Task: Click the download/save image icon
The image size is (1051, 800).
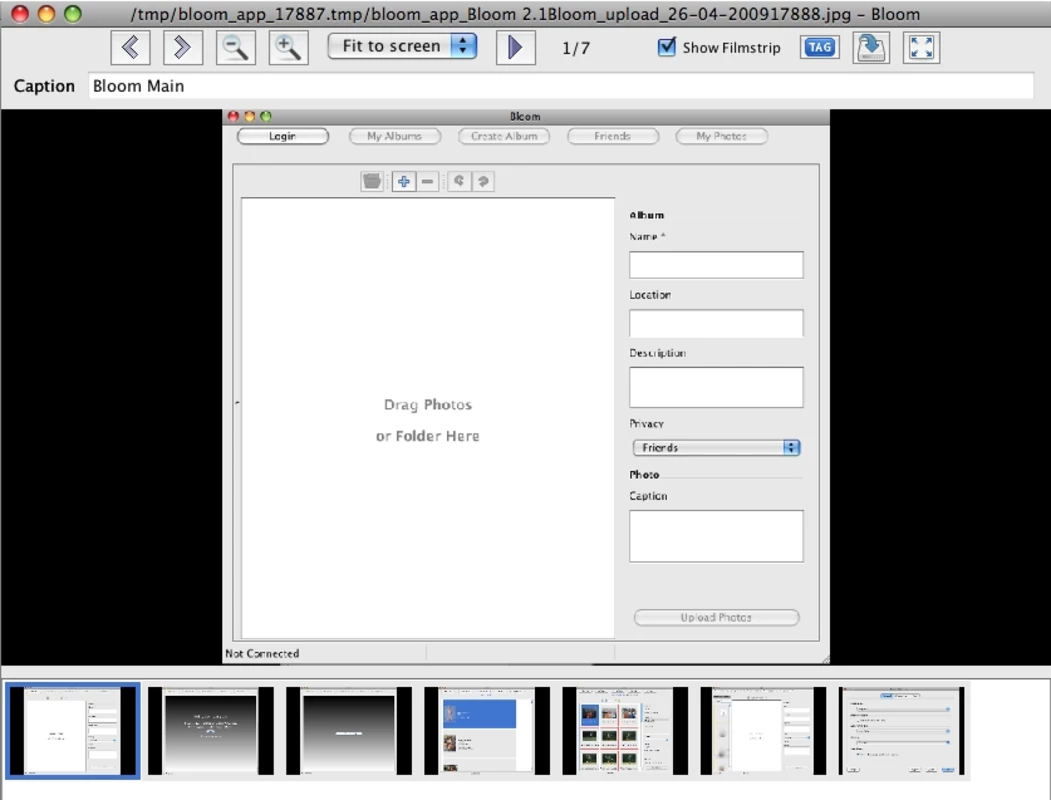Action: pos(871,48)
